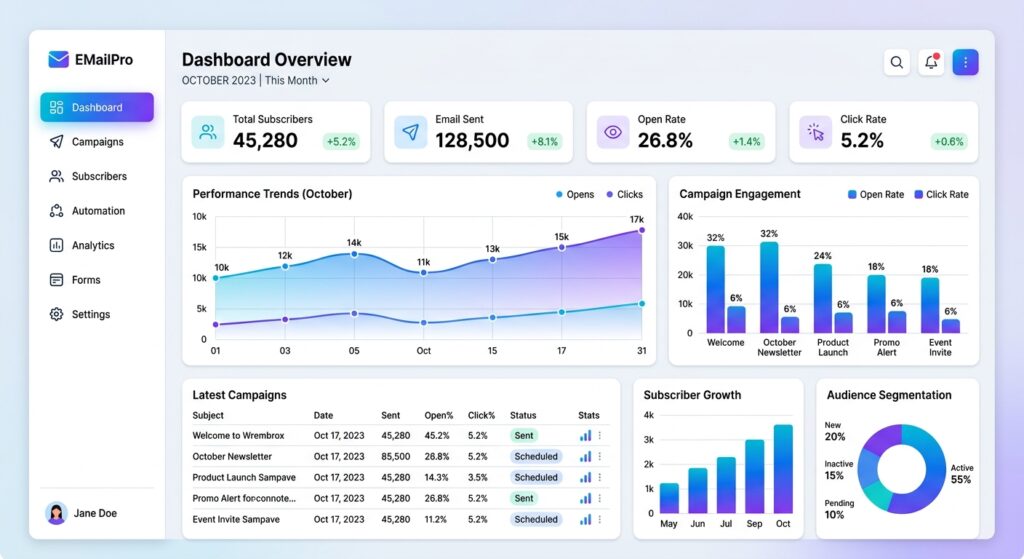The width and height of the screenshot is (1024, 559).
Task: Click the Sent badge for Welcome to Wrembrox
Action: click(x=524, y=436)
